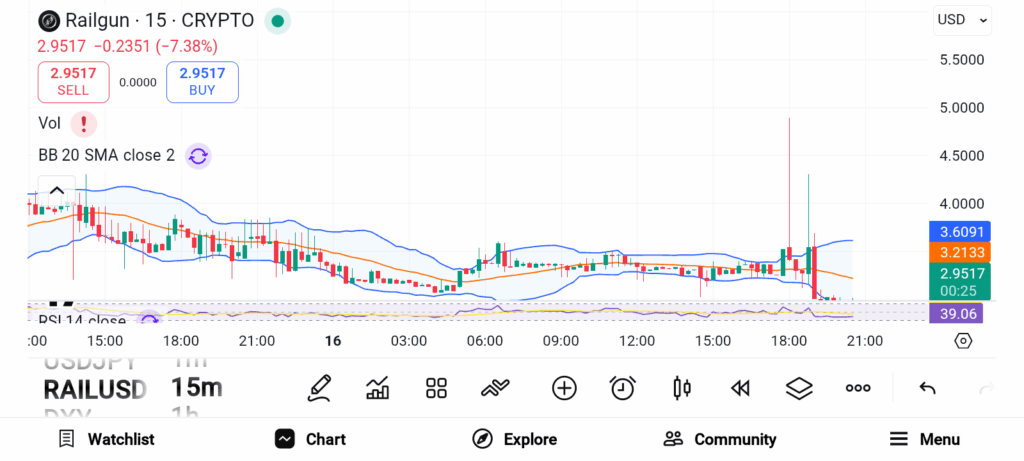Select the drawing pencil tool
Image resolution: width=1024 pixels, height=461 pixels.
[x=319, y=388]
